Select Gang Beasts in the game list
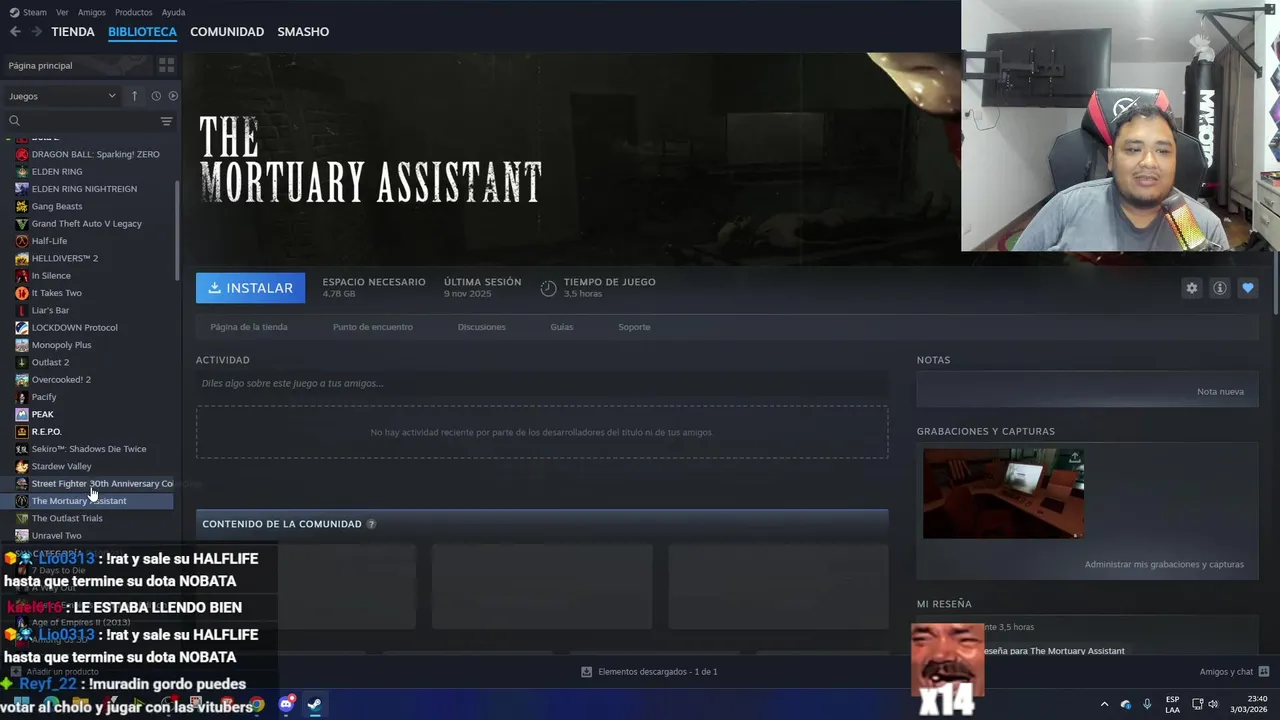The height and width of the screenshot is (720, 1280). [x=57, y=206]
